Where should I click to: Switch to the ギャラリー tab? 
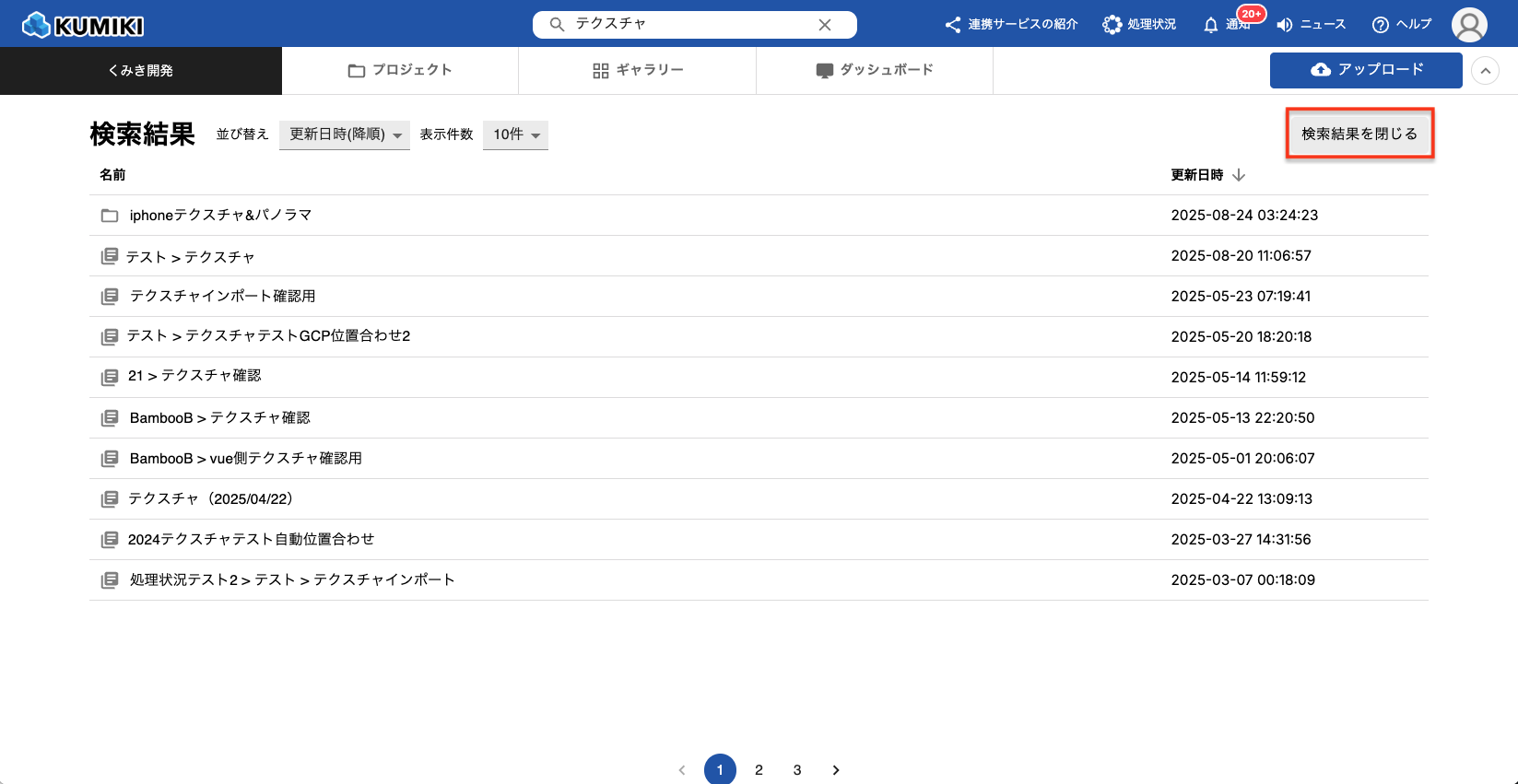[x=637, y=70]
